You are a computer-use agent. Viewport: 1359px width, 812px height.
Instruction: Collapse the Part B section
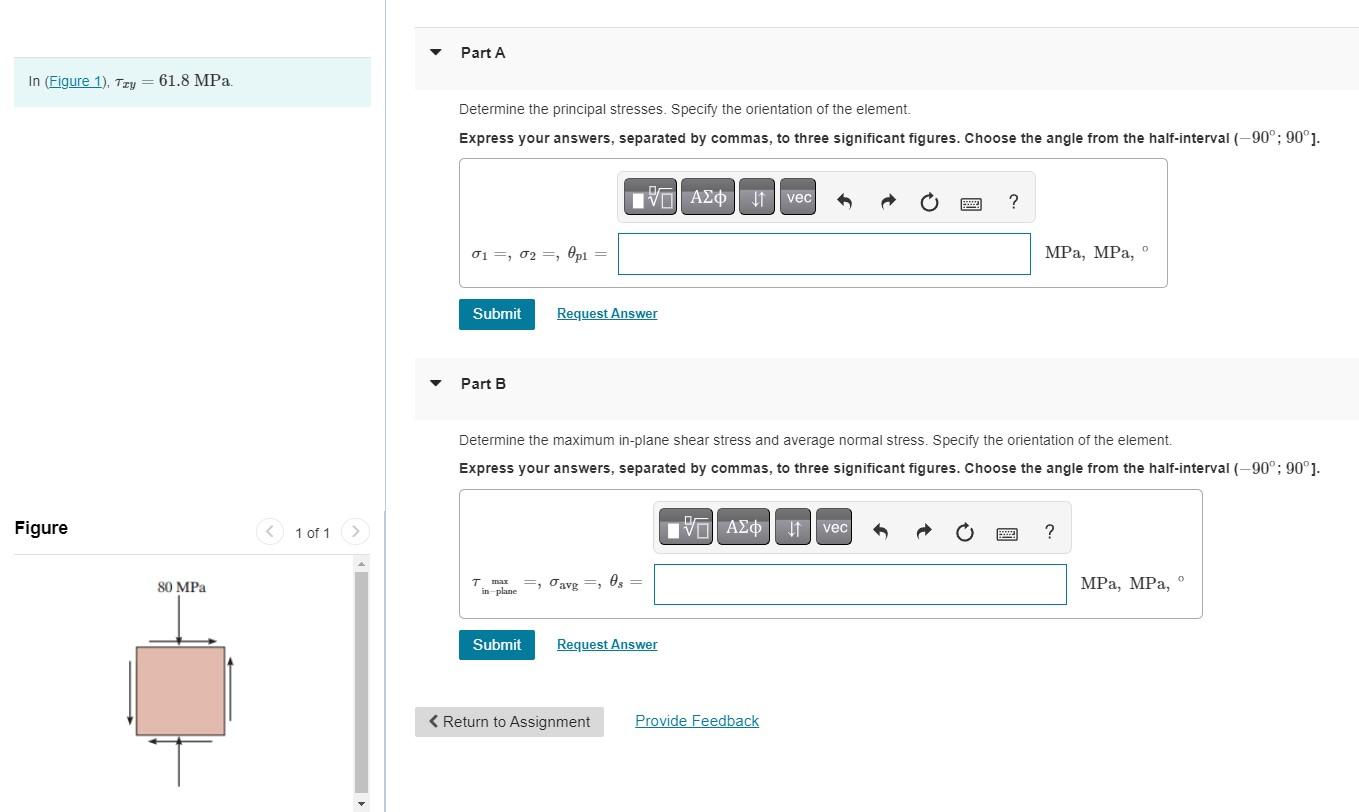[x=434, y=383]
